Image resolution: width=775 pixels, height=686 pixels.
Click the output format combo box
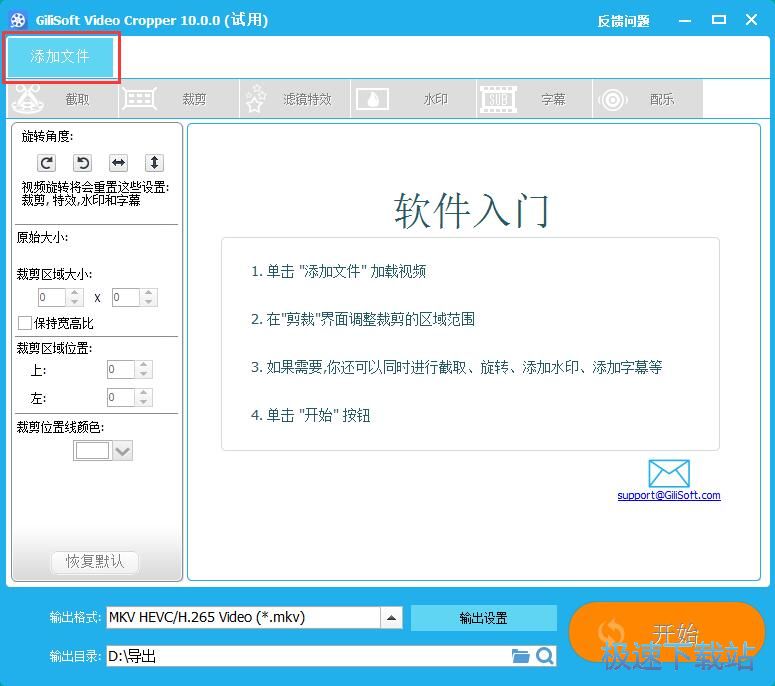click(x=254, y=617)
